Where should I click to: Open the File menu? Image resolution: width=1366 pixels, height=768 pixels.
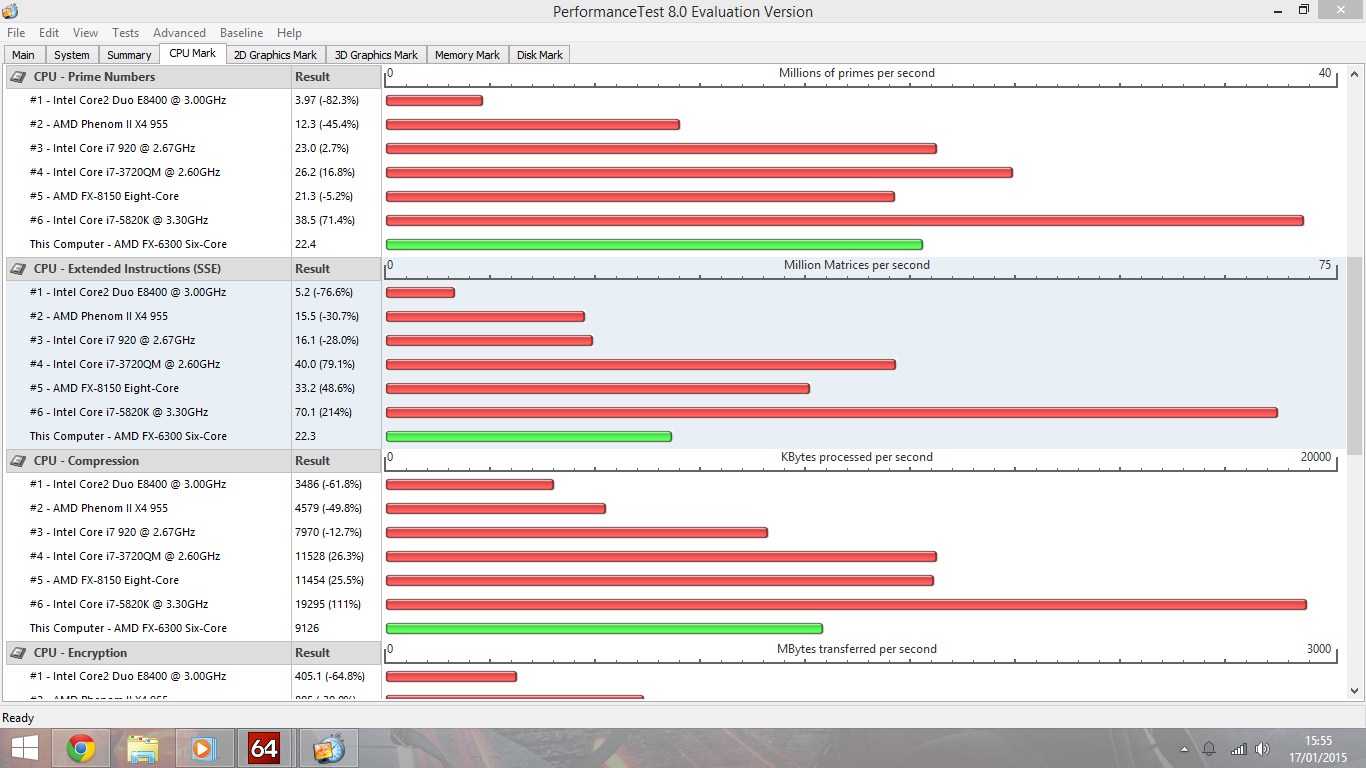16,33
